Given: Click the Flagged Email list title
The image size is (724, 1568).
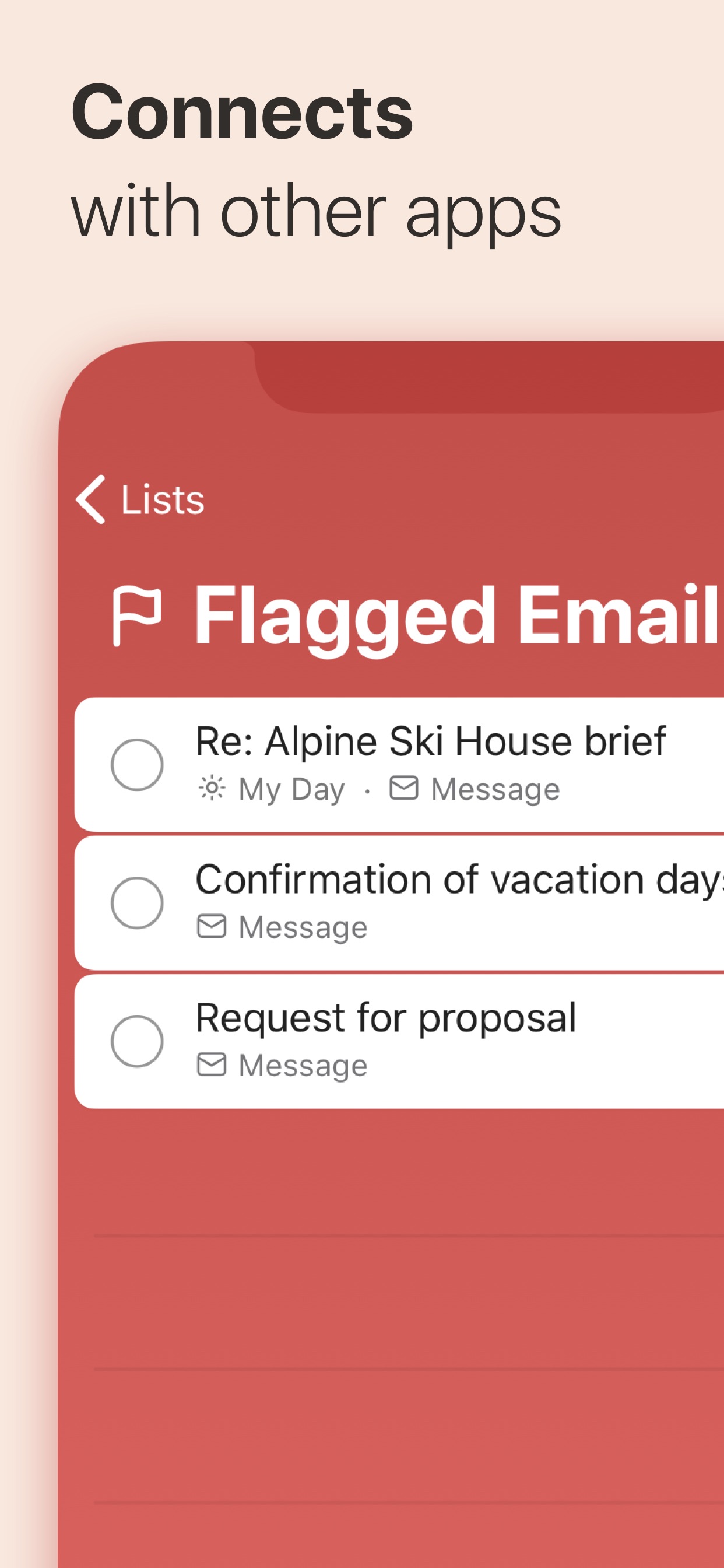Looking at the screenshot, I should [456, 615].
